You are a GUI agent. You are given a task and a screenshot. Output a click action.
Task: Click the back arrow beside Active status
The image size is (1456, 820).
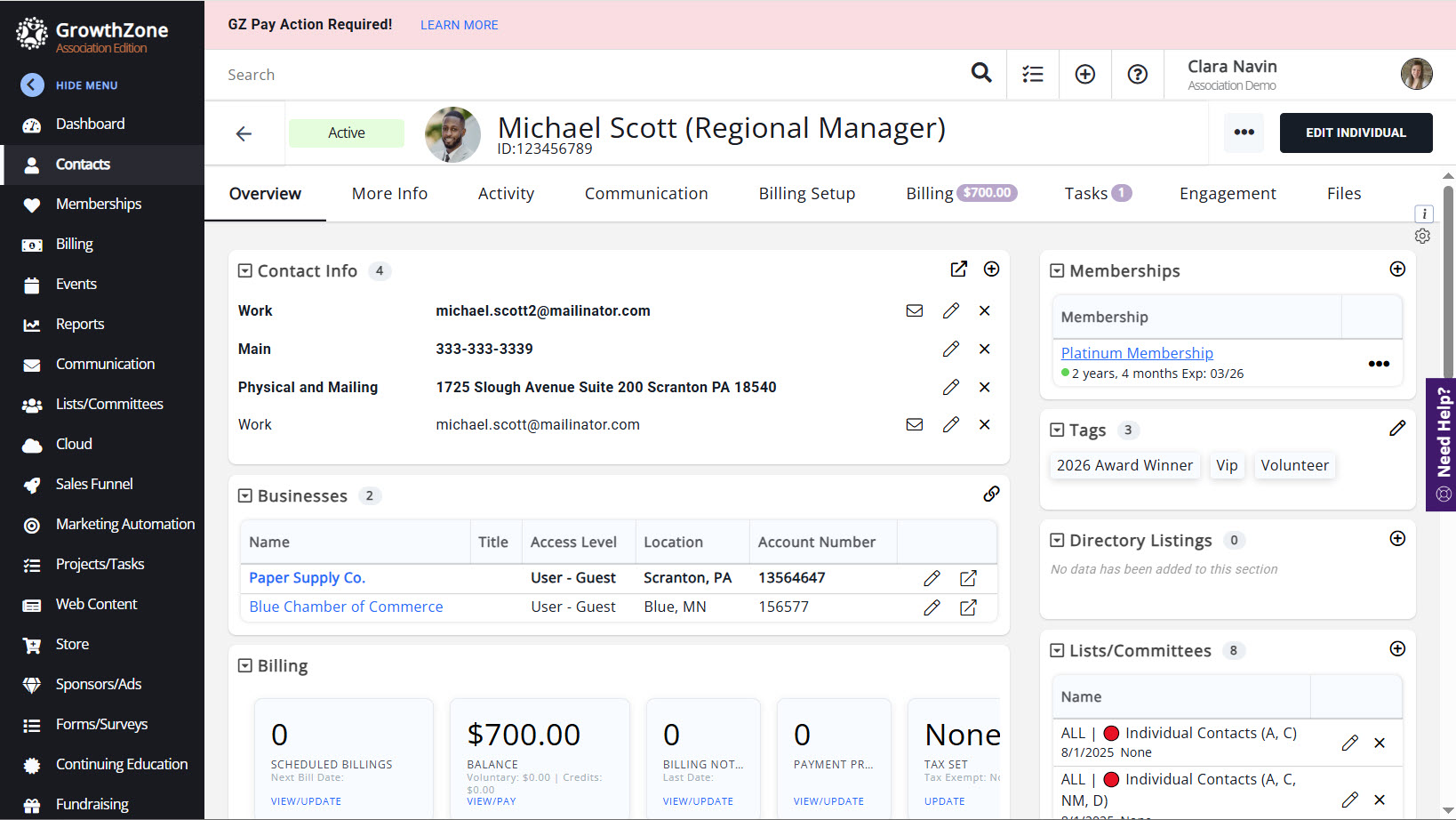click(x=244, y=133)
